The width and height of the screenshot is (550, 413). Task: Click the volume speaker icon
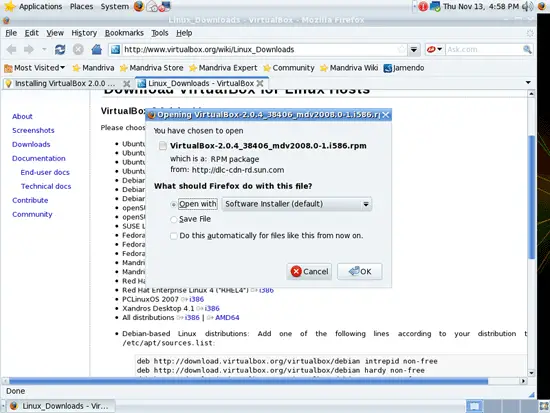coord(527,6)
